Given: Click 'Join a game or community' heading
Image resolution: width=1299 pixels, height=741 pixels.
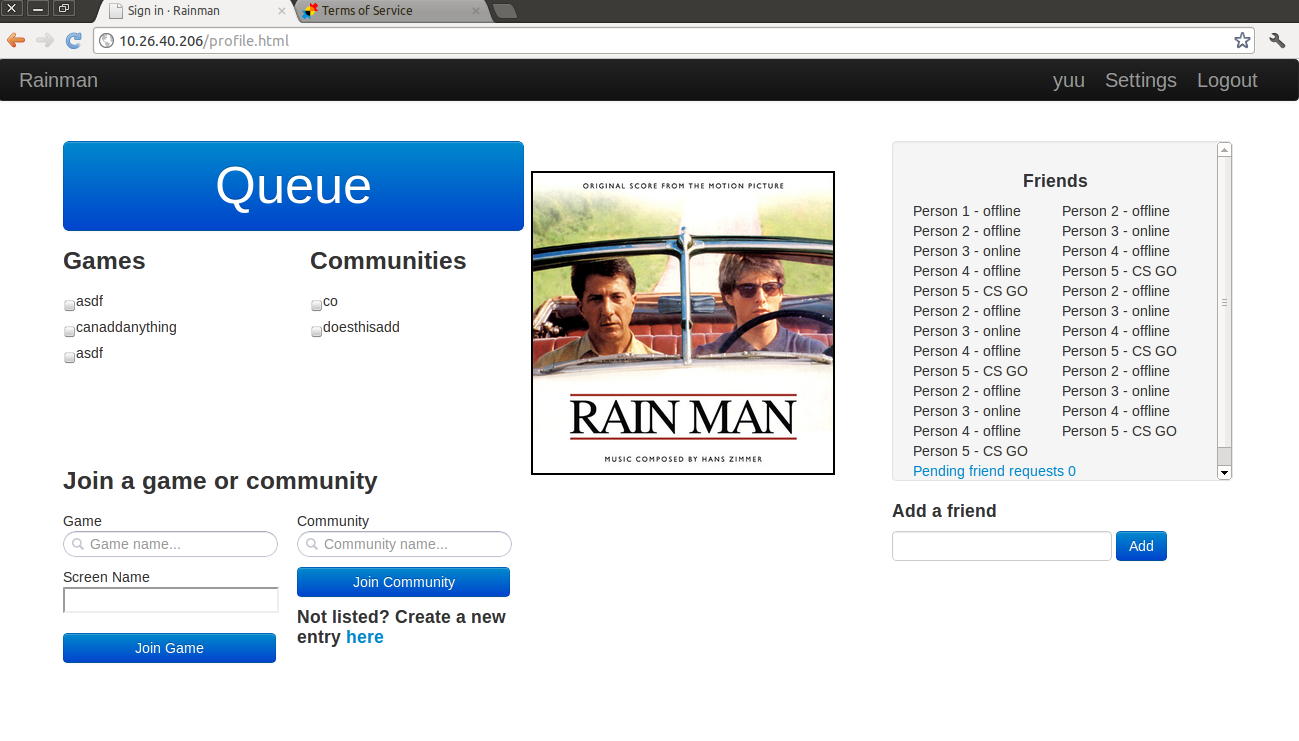Looking at the screenshot, I should [220, 481].
